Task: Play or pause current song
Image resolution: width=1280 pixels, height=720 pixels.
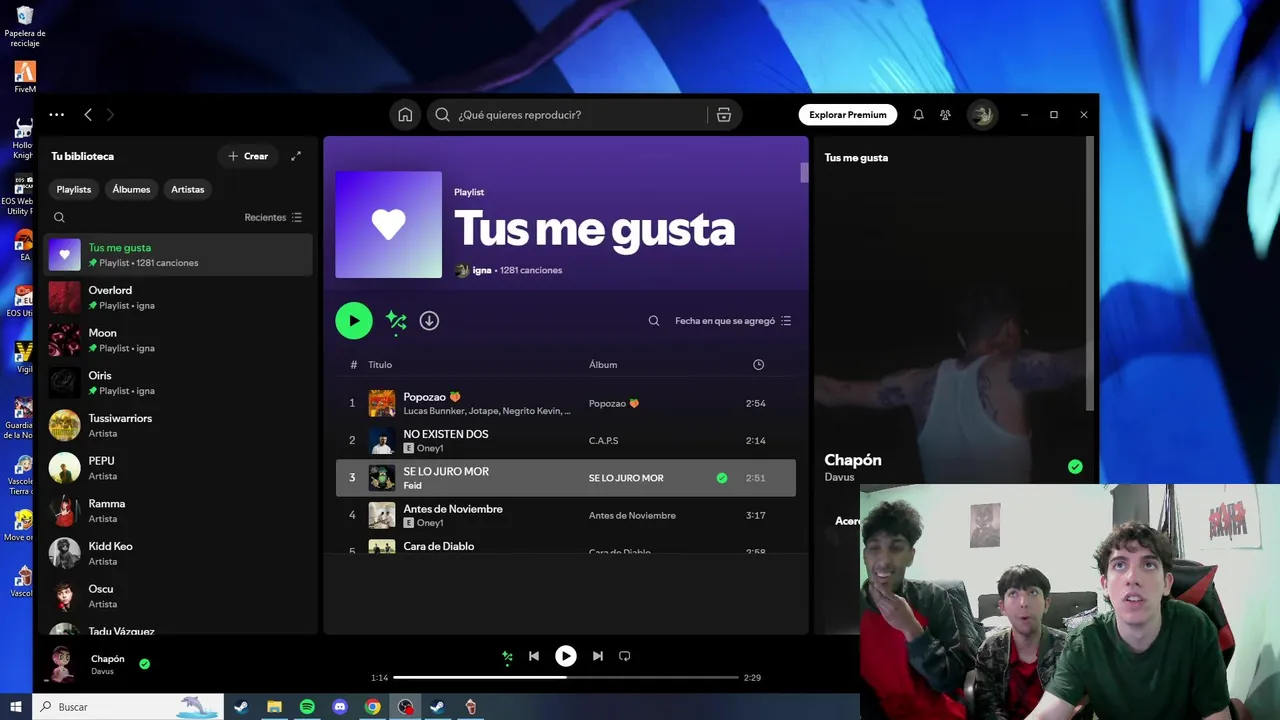Action: pos(566,656)
